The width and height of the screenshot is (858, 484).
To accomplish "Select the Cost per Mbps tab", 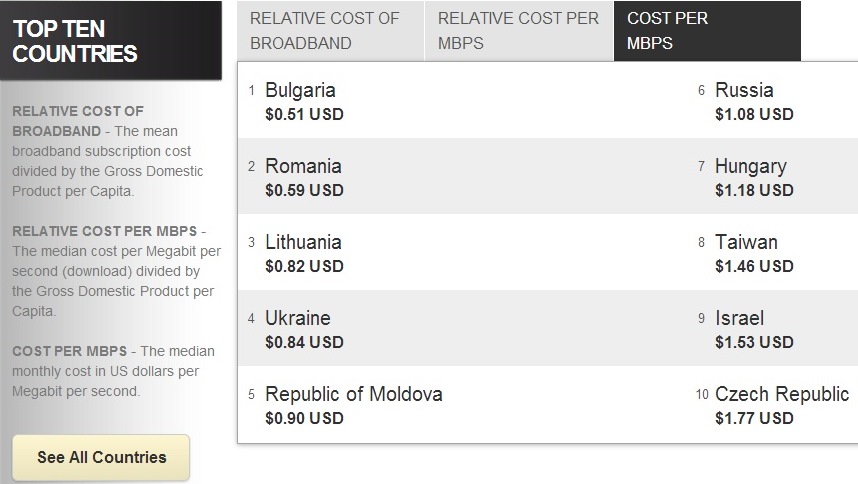I will pos(706,31).
